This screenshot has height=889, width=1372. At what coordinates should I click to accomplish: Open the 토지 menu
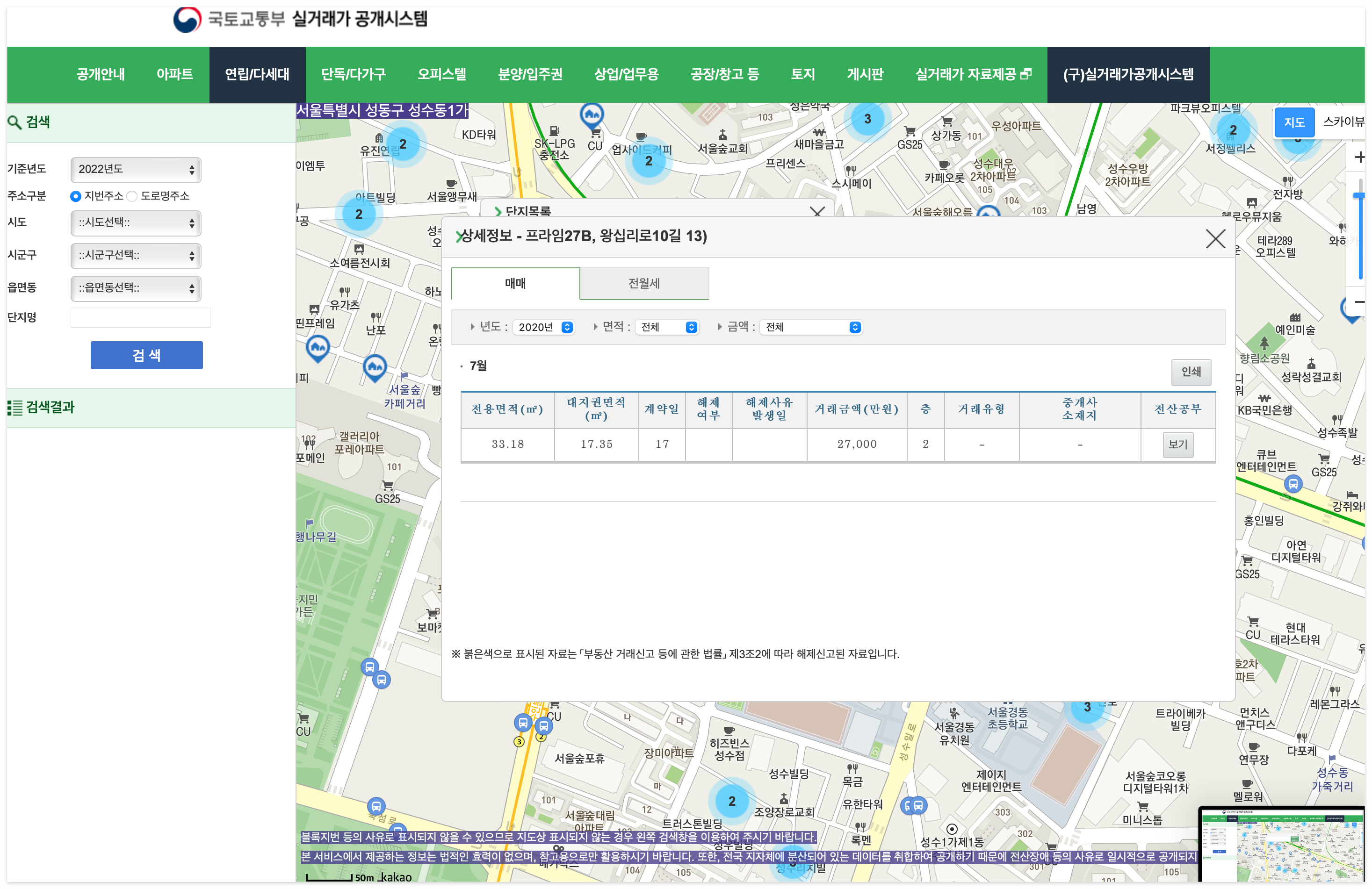coord(802,74)
